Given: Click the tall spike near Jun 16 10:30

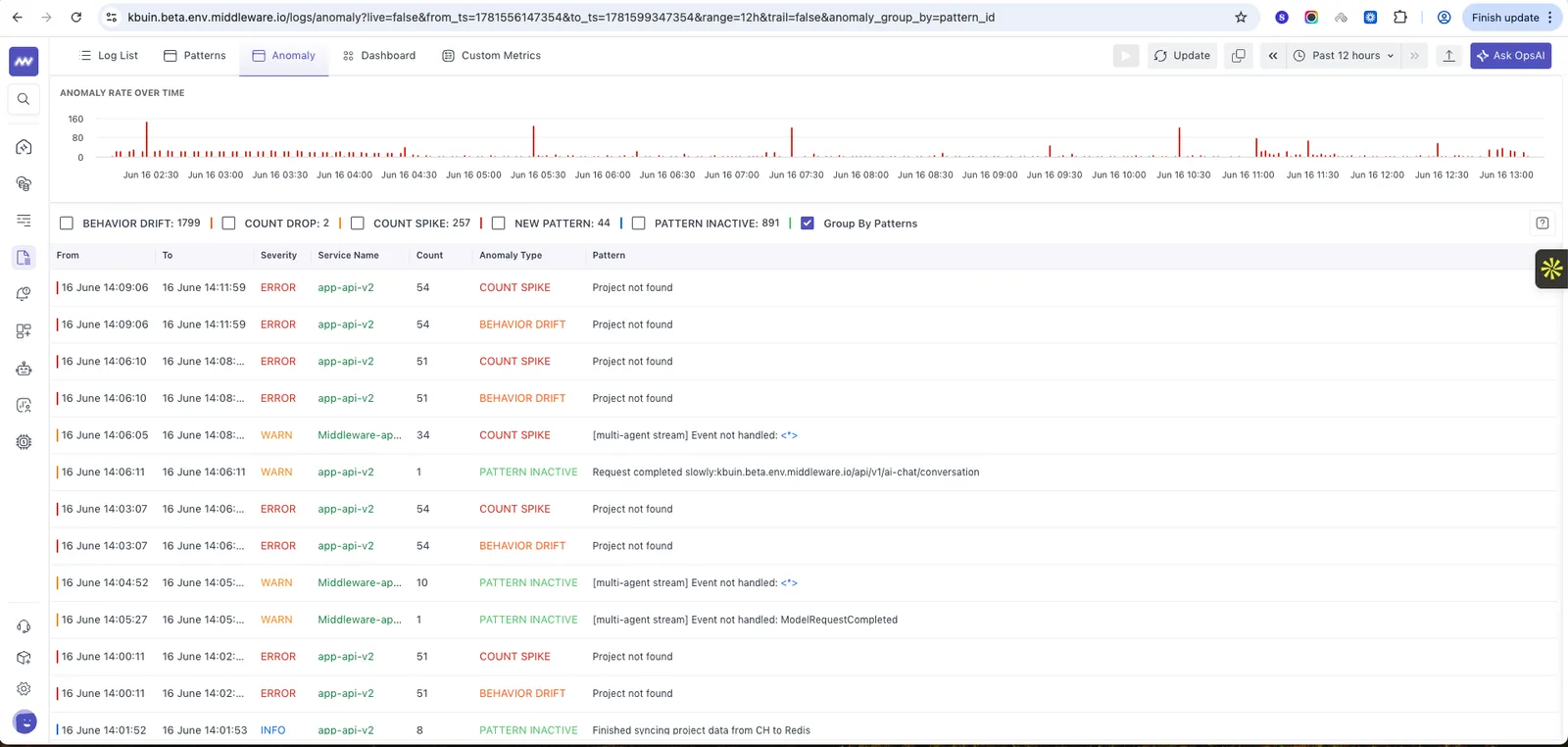Looking at the screenshot, I should point(1179,142).
